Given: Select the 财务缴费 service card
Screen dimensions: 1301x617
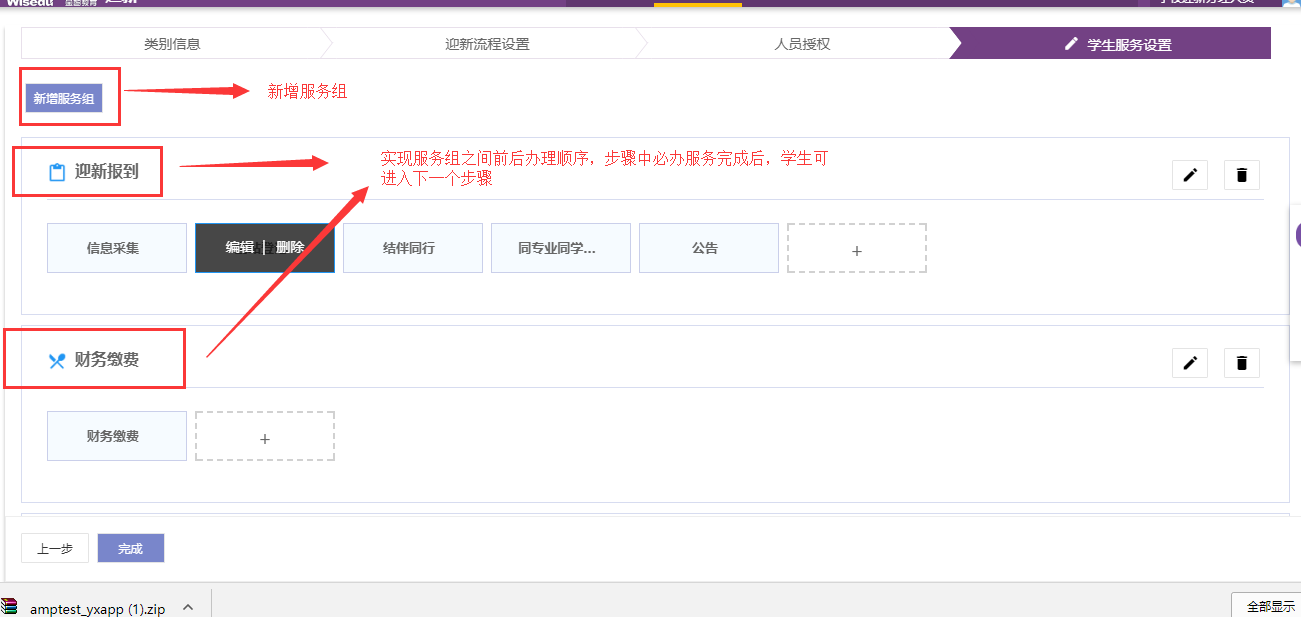Looking at the screenshot, I should [x=117, y=436].
